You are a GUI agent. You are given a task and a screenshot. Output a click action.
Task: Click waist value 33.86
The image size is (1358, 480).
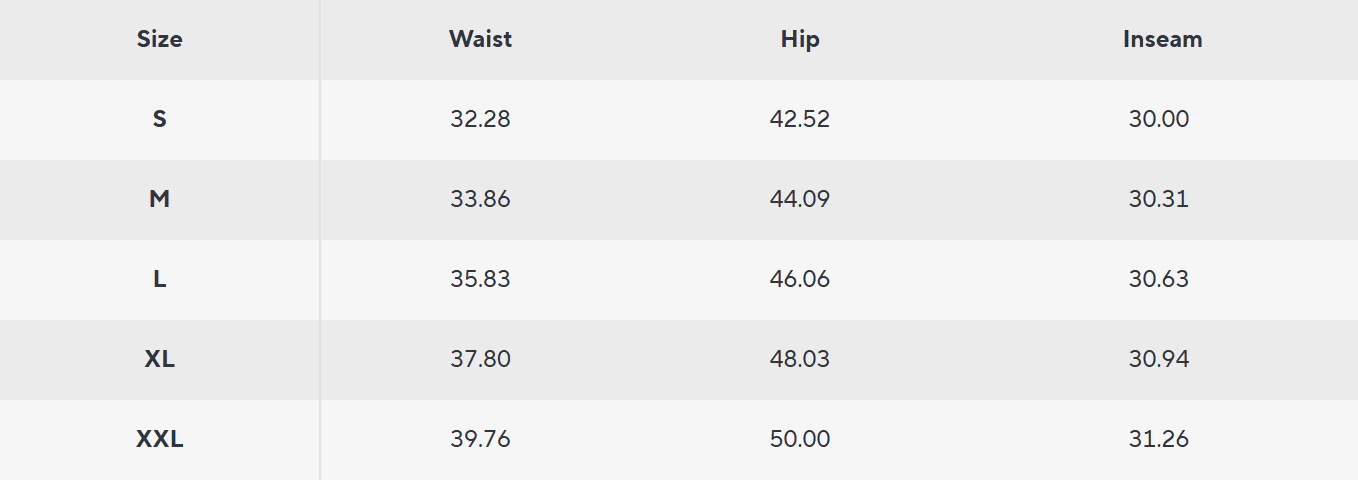480,199
